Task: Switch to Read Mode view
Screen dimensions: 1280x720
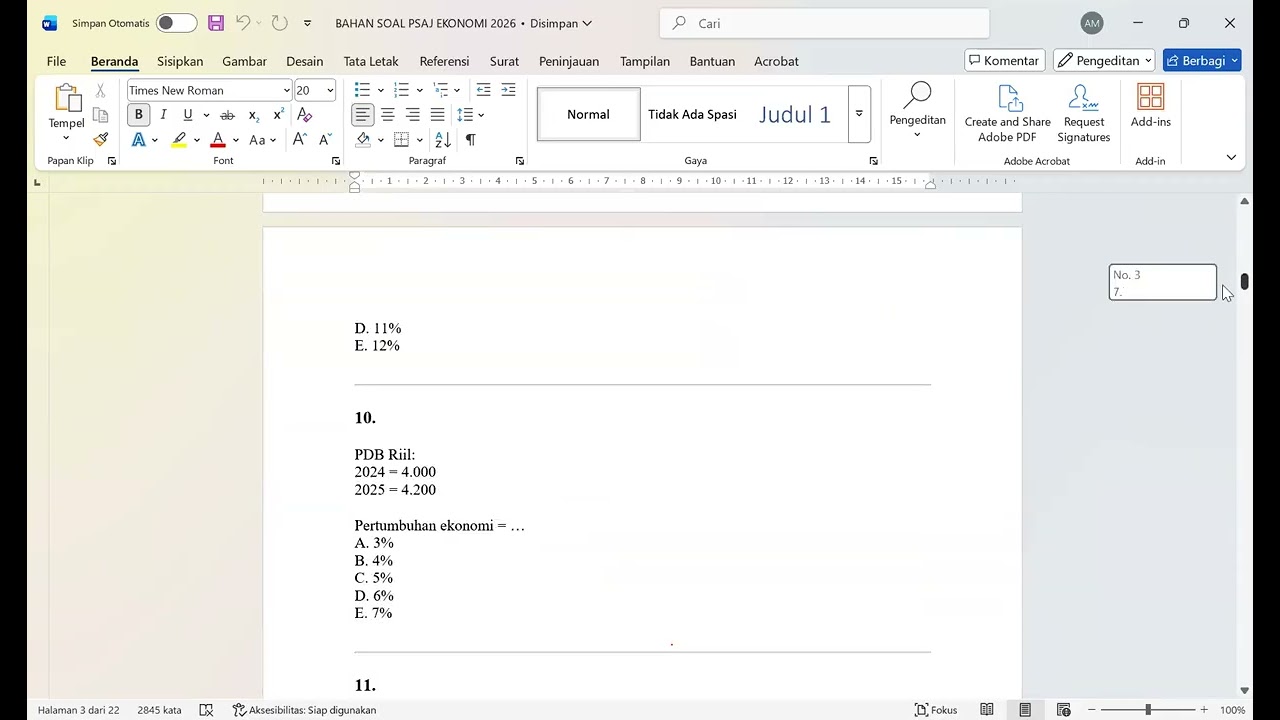Action: coord(987,710)
